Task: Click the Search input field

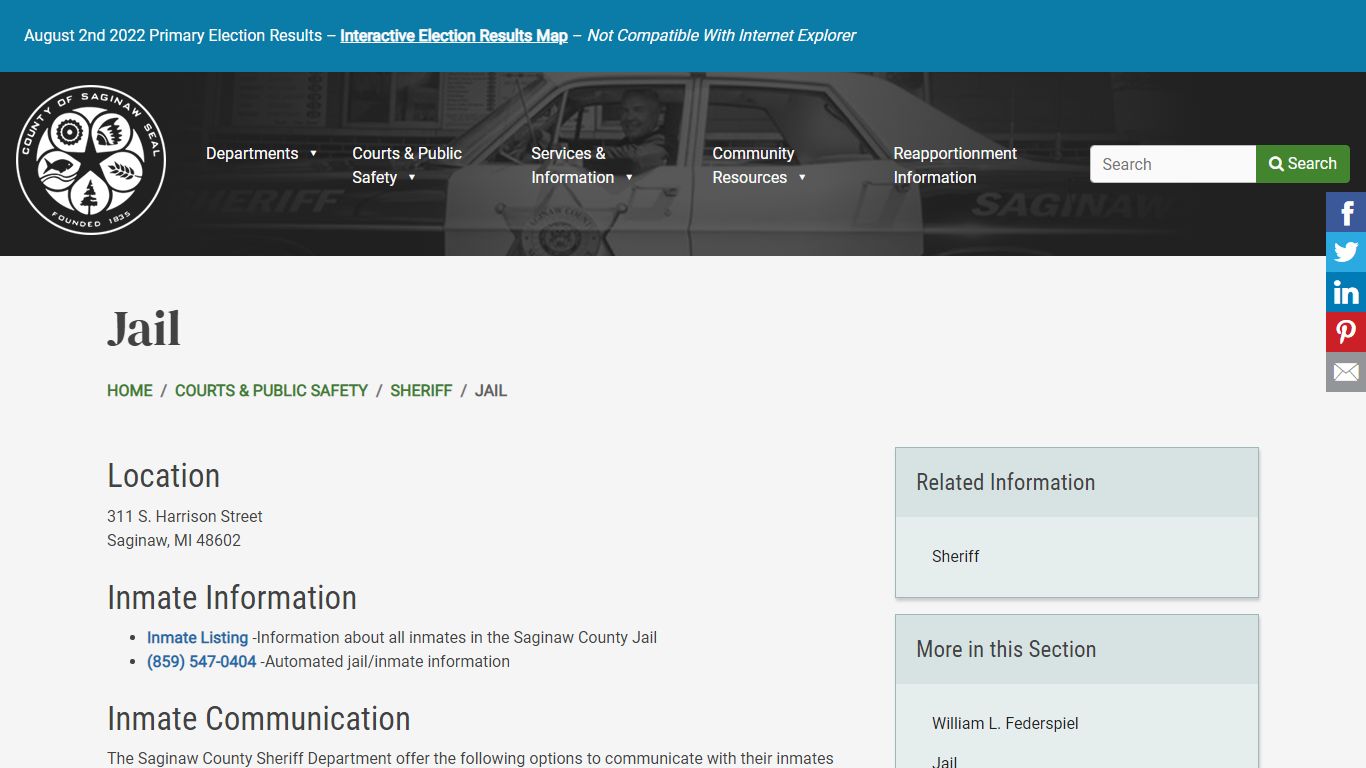Action: click(1173, 164)
